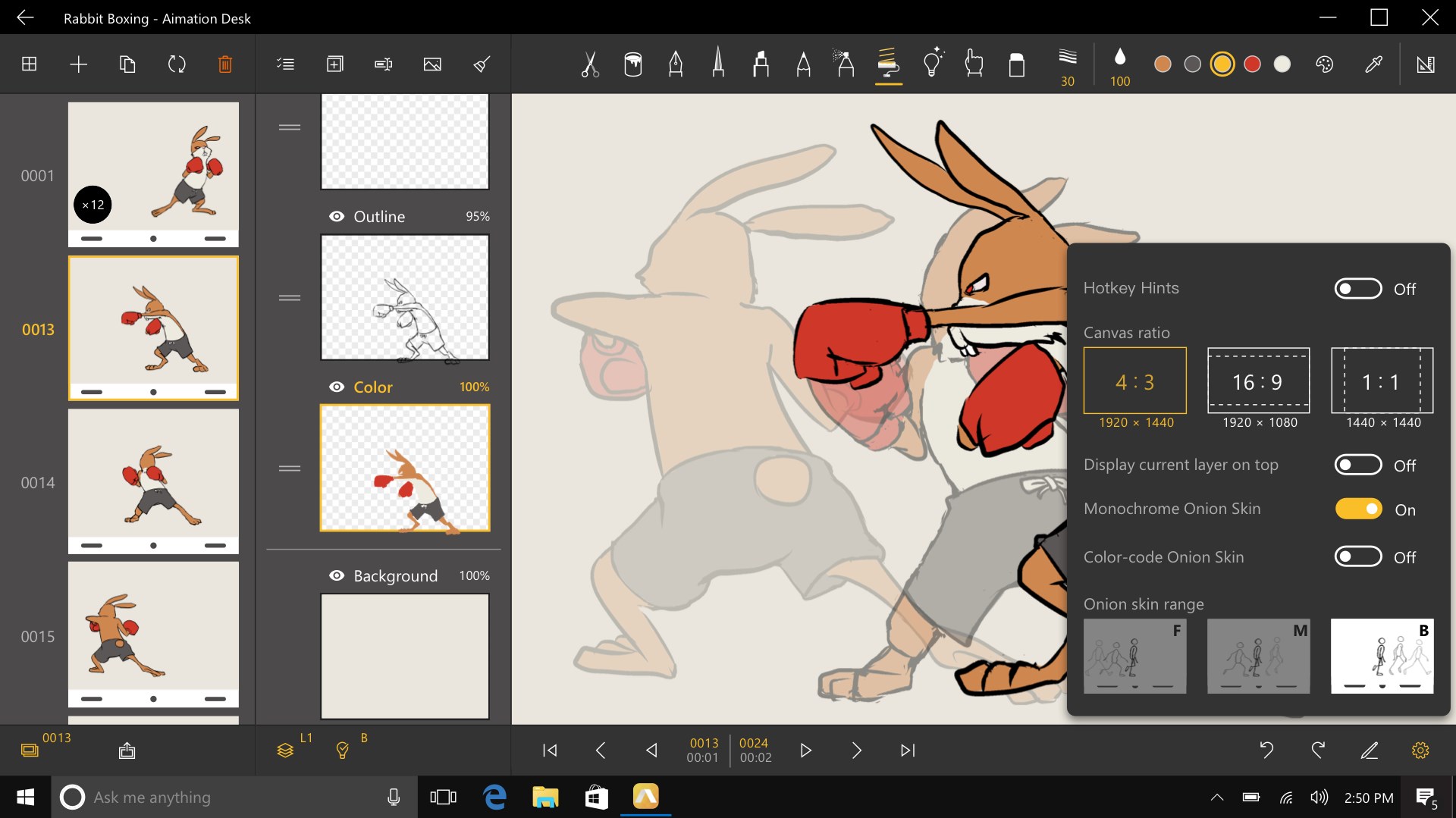This screenshot has width=1456, height=818.
Task: Select the red color swatch
Action: click(x=1251, y=64)
